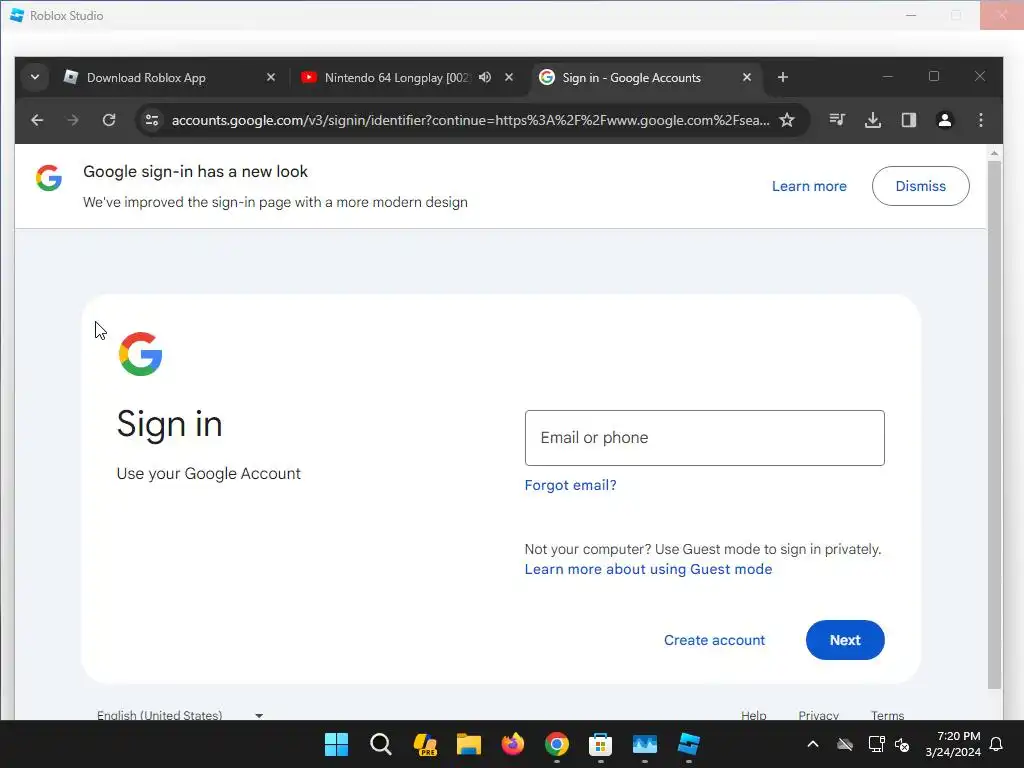Show hidden system tray icons
Image resolution: width=1024 pixels, height=768 pixels.
tap(813, 744)
